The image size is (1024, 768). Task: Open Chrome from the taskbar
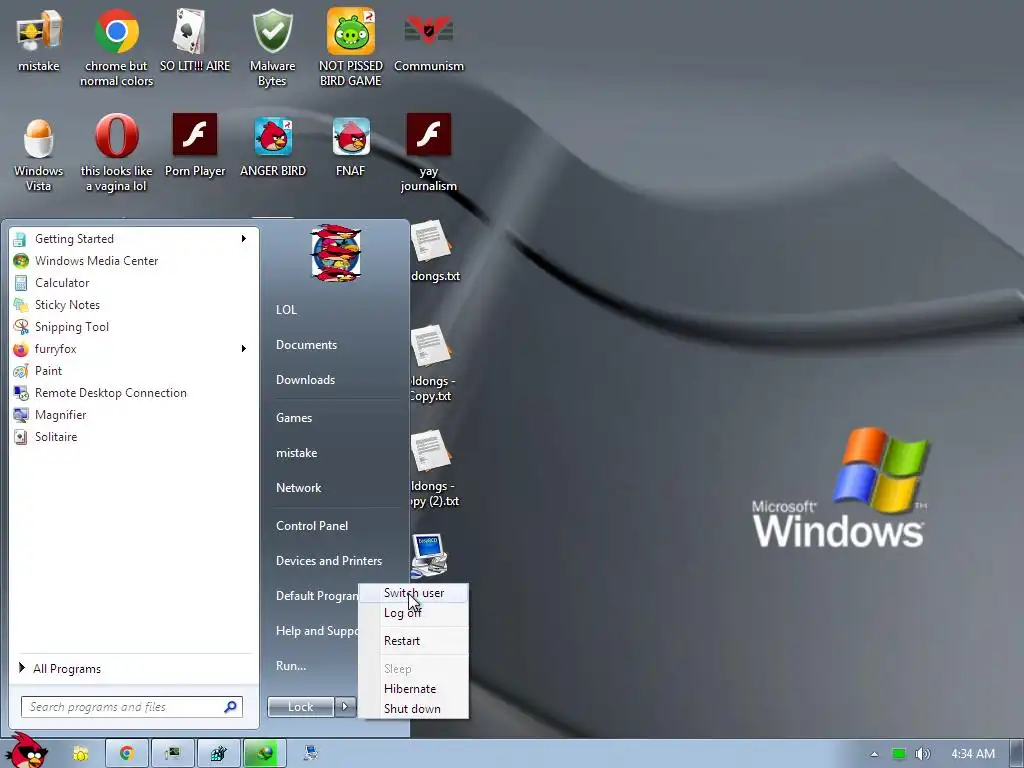click(x=126, y=754)
